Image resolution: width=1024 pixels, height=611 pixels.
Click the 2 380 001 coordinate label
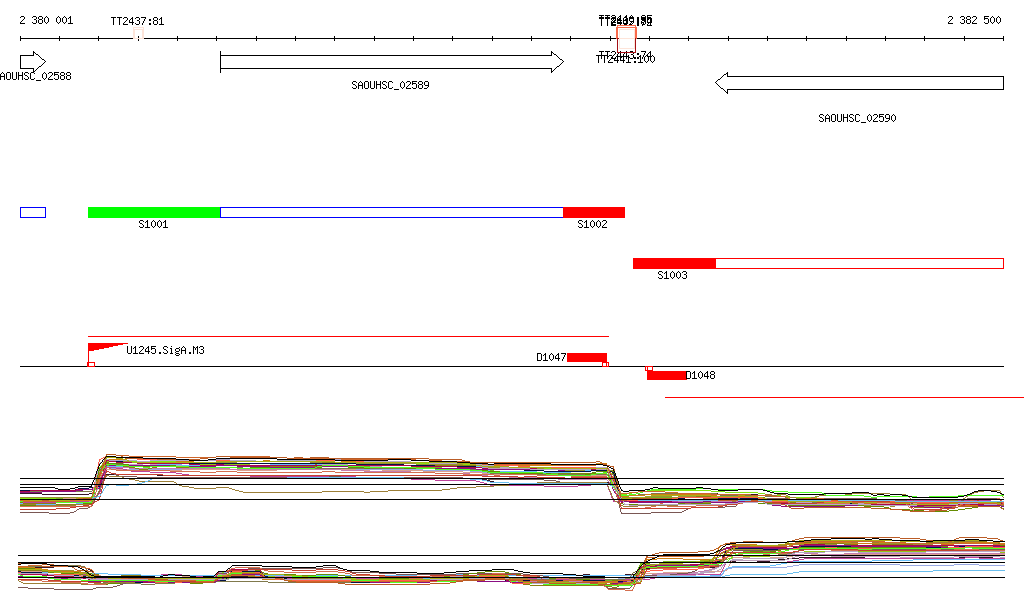(46, 20)
